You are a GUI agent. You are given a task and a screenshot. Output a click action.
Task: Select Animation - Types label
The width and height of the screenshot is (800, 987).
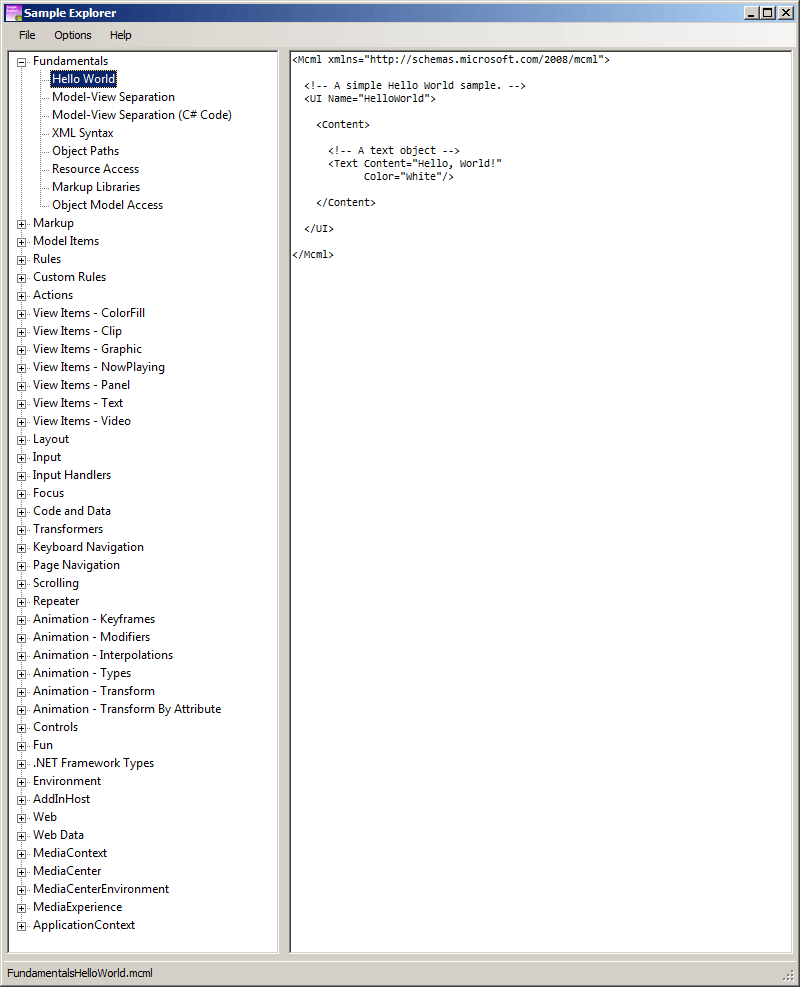[x=82, y=673]
